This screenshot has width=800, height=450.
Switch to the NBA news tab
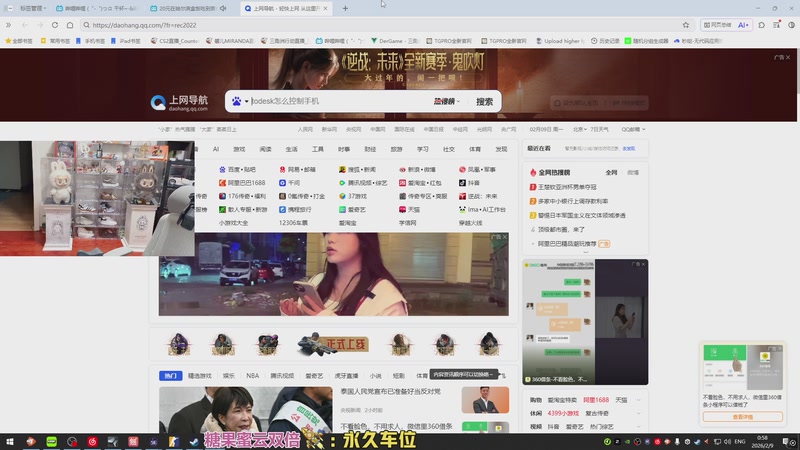[x=253, y=376]
